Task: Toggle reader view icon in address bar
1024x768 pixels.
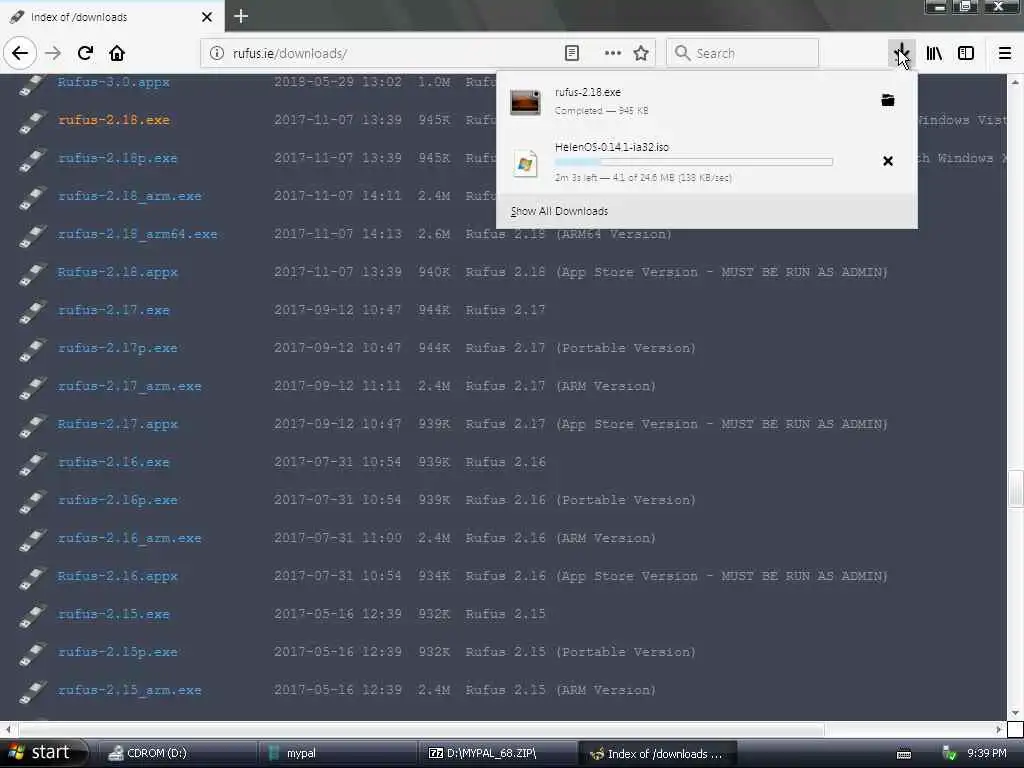Action: point(571,54)
